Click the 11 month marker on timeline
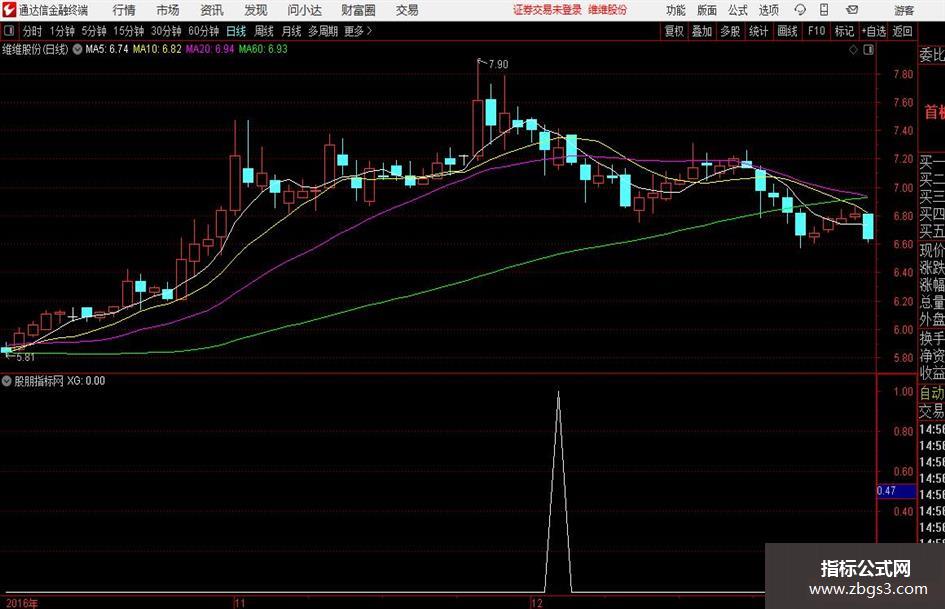Screen dimensions: 945x609 pos(240,603)
